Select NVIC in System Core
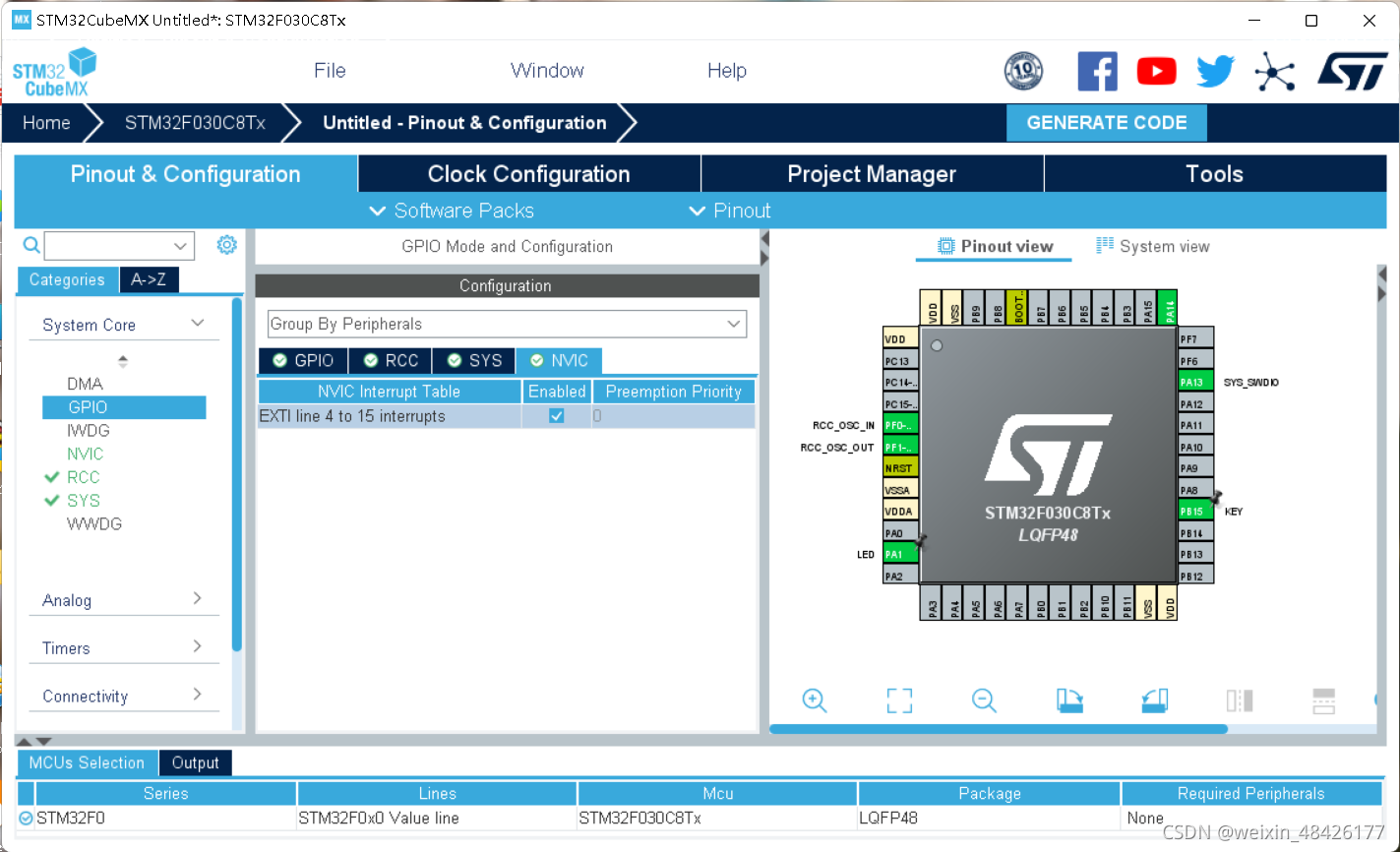The height and width of the screenshot is (852, 1400). [x=85, y=454]
